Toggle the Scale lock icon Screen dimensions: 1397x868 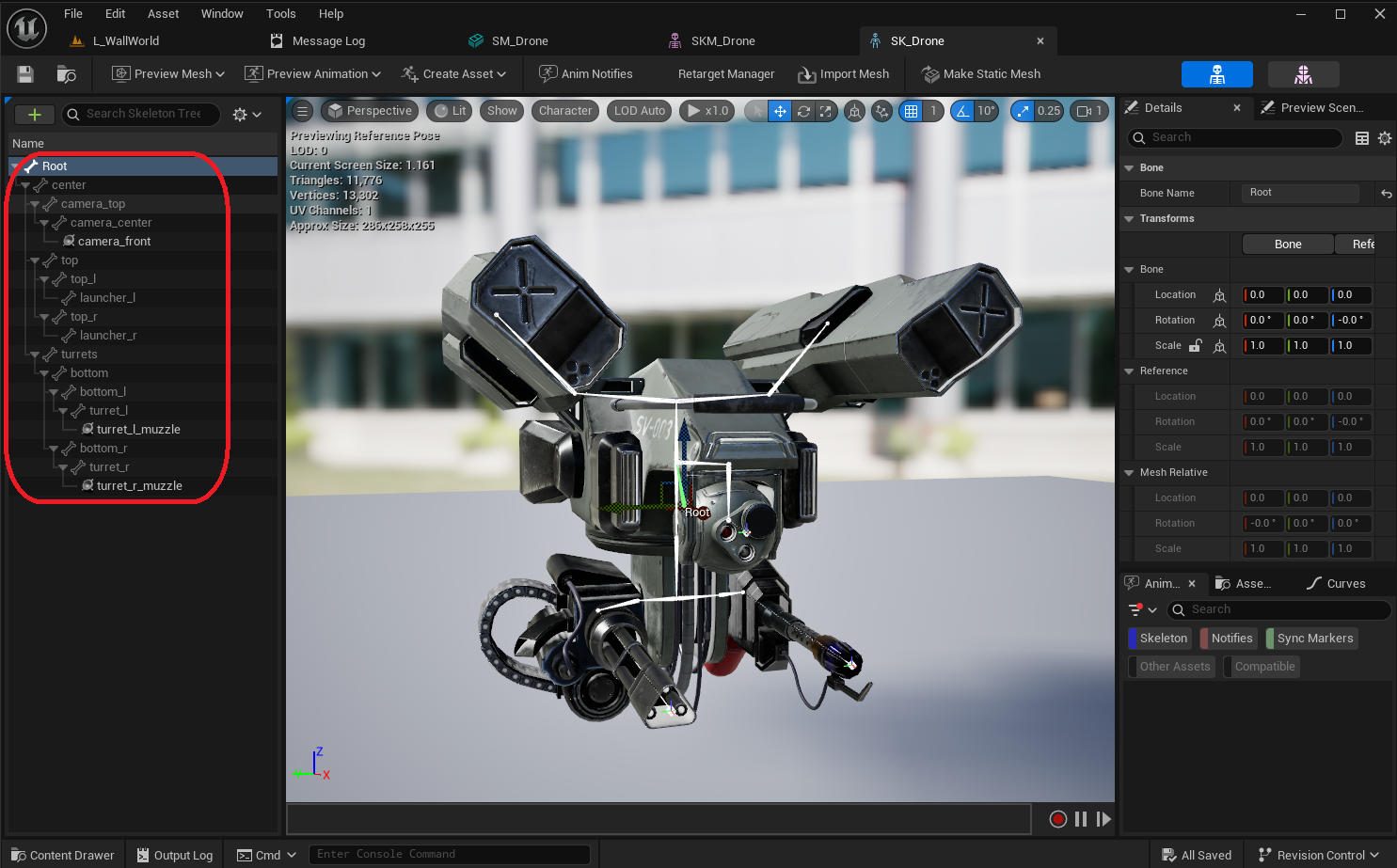[1195, 346]
